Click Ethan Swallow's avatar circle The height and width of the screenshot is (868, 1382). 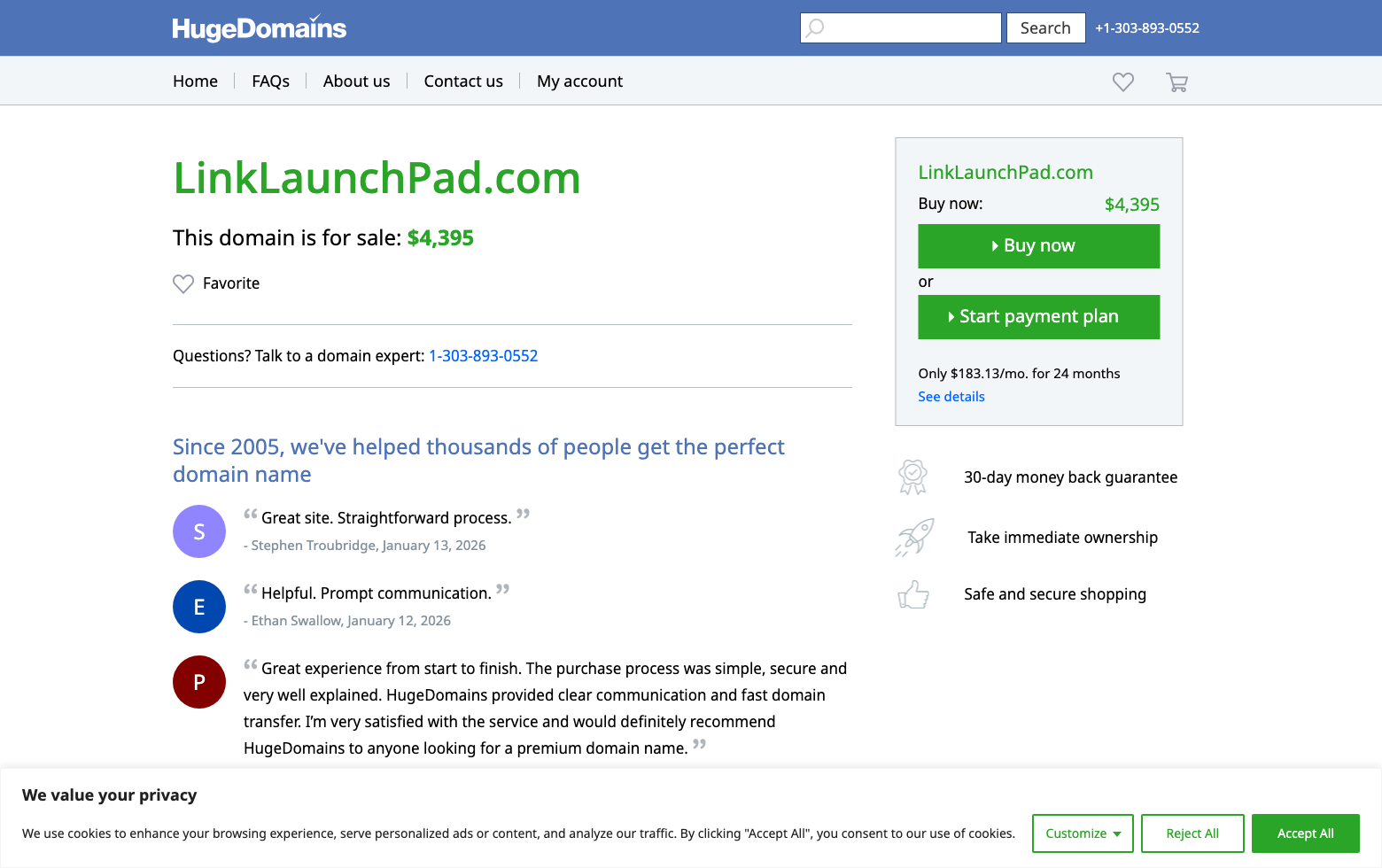coord(198,607)
